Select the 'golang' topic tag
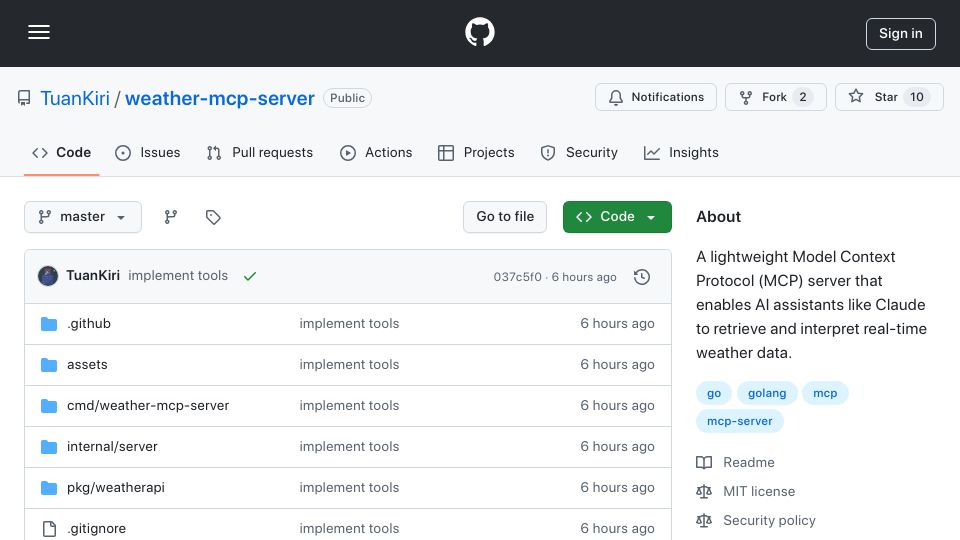 pos(767,393)
